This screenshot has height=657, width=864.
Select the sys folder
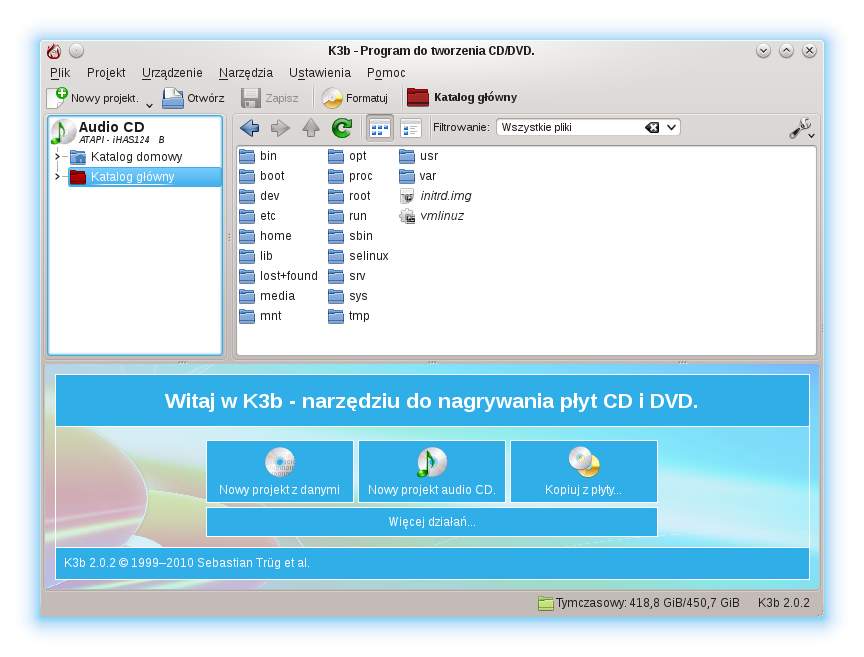(348, 296)
